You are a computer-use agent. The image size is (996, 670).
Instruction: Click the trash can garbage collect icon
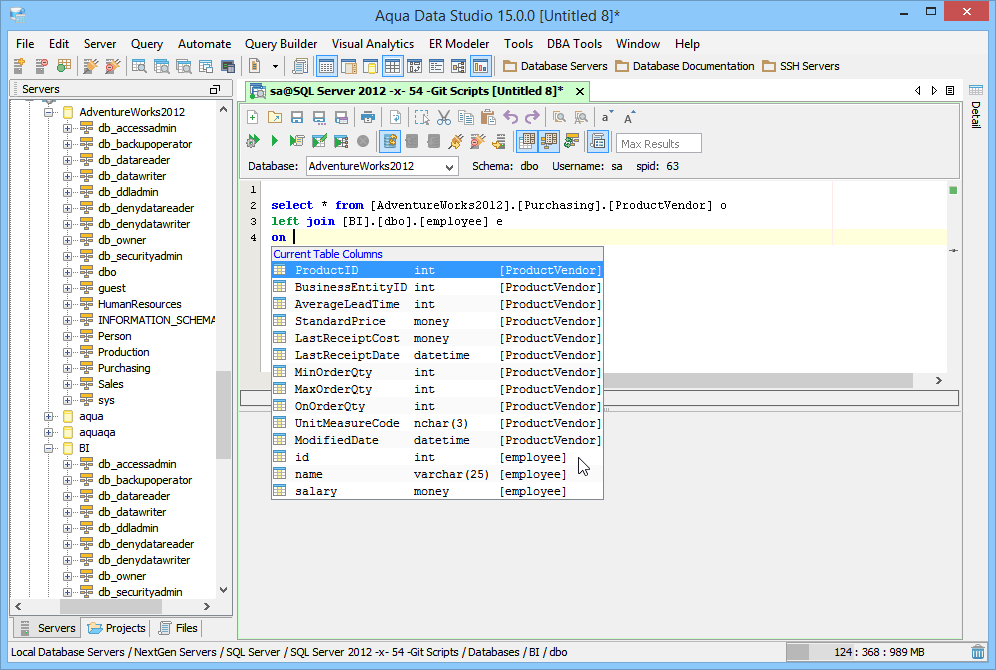tap(978, 652)
